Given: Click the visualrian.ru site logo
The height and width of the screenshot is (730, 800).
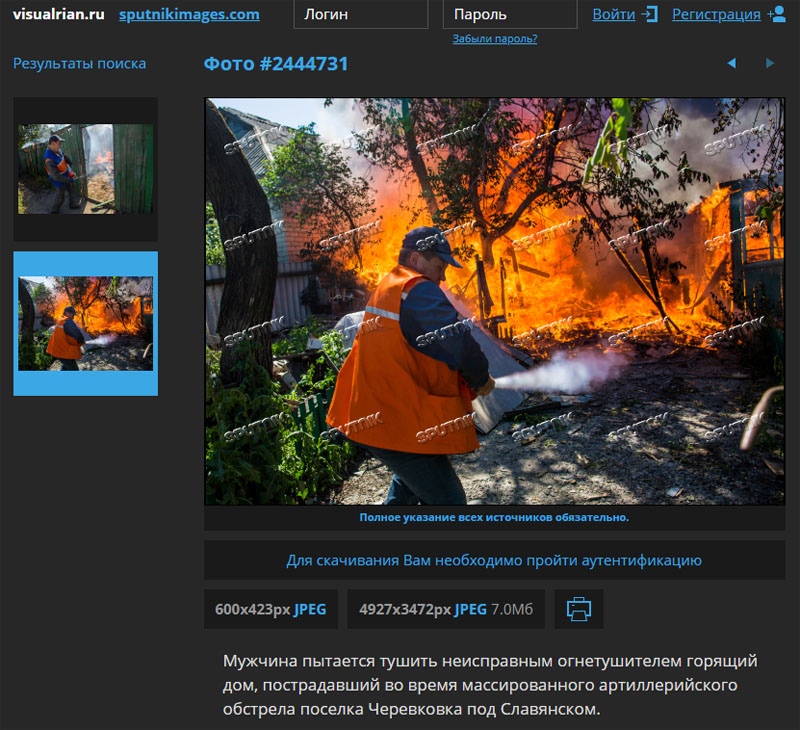Looking at the screenshot, I should [x=59, y=14].
